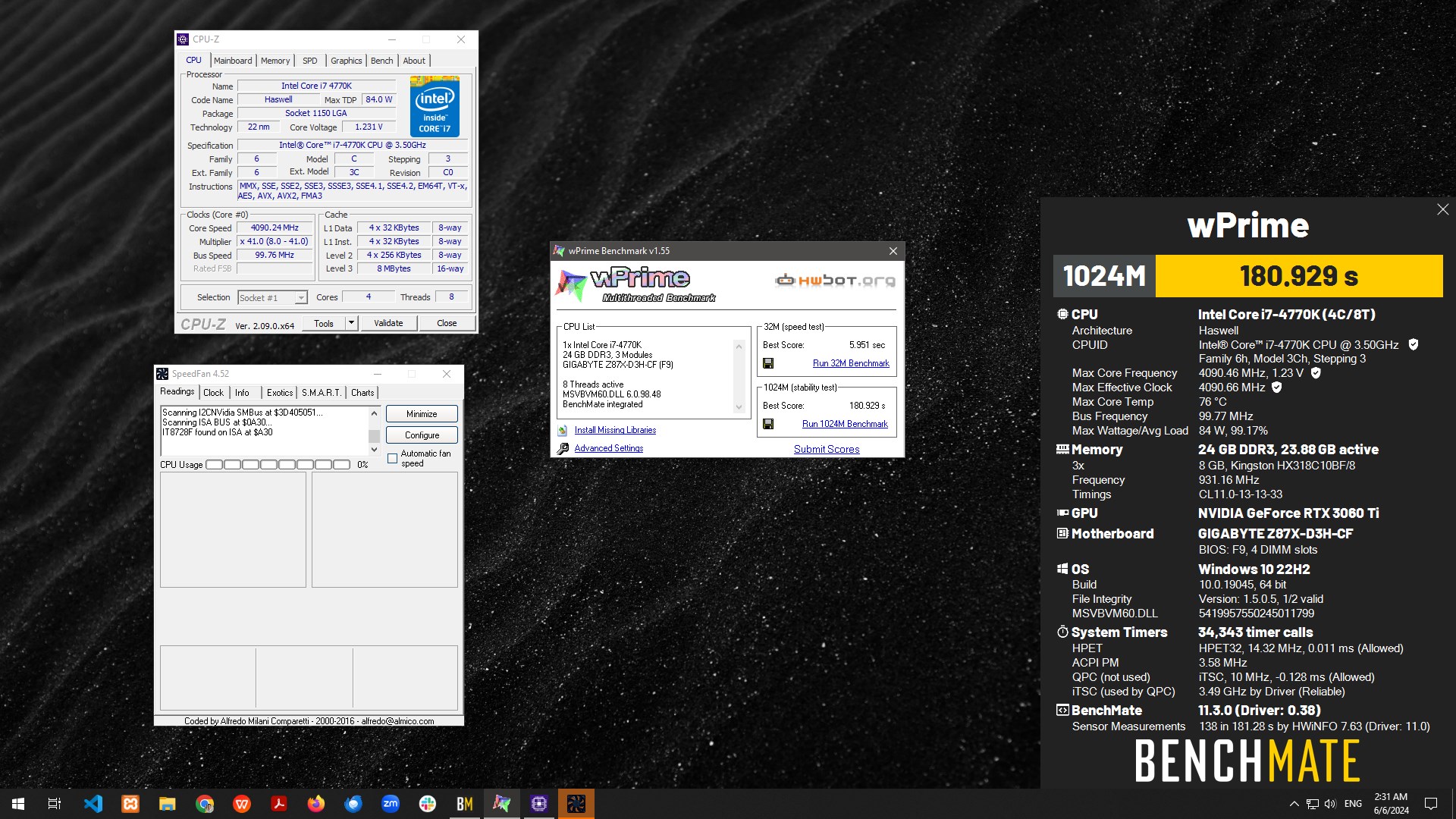This screenshot has width=1456, height=819.
Task: Click the save icon beside Run 1024M Benchmark
Action: tap(768, 424)
